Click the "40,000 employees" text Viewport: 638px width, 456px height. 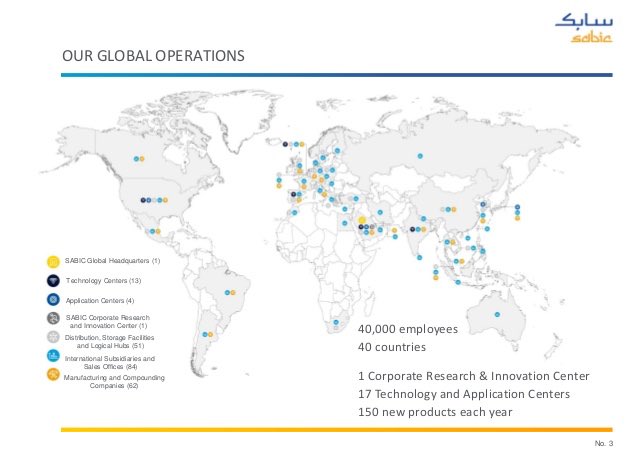tap(408, 329)
